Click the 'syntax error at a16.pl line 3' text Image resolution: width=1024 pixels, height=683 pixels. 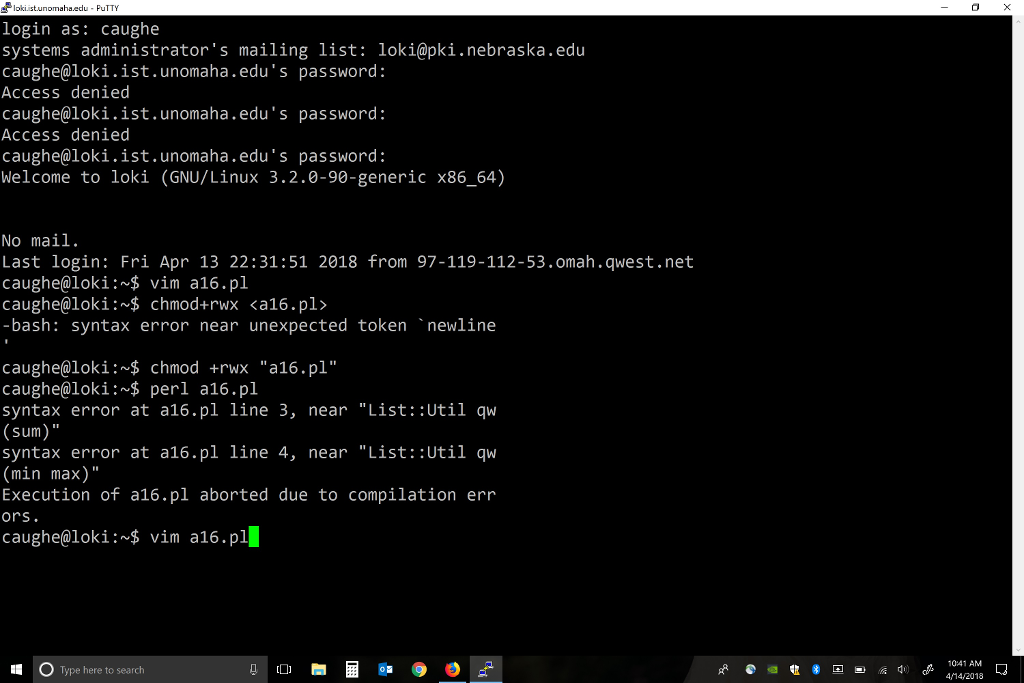249,410
